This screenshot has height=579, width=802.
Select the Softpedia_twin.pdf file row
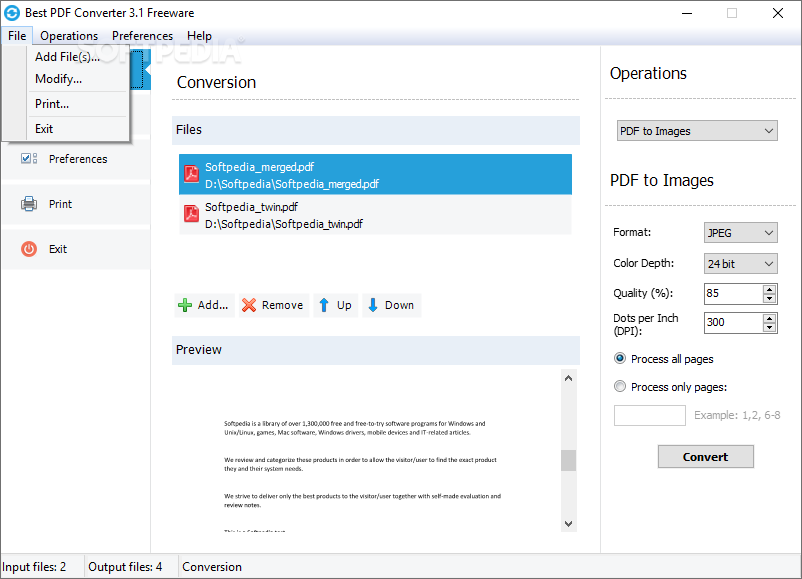[x=375, y=215]
